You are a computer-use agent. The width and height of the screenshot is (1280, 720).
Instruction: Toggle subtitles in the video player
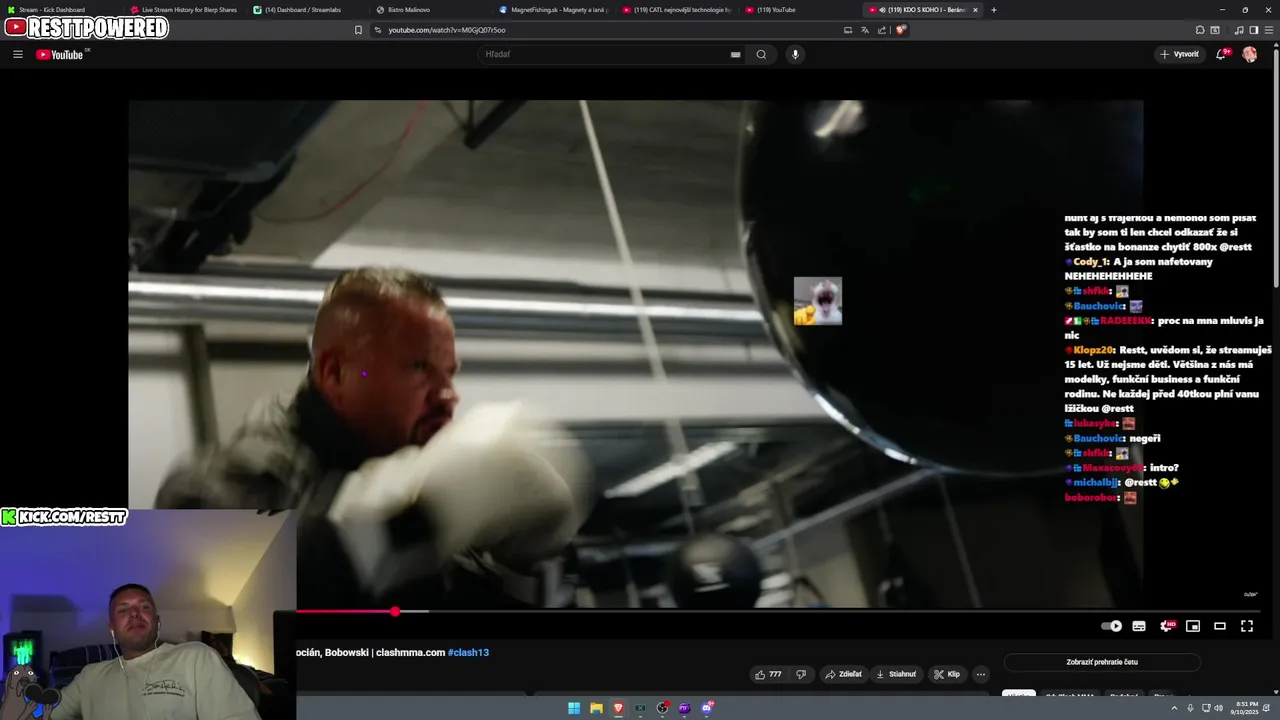1139,626
